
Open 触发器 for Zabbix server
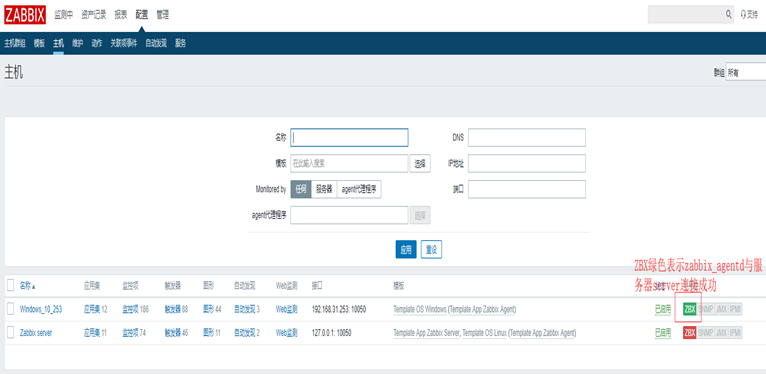pos(173,333)
